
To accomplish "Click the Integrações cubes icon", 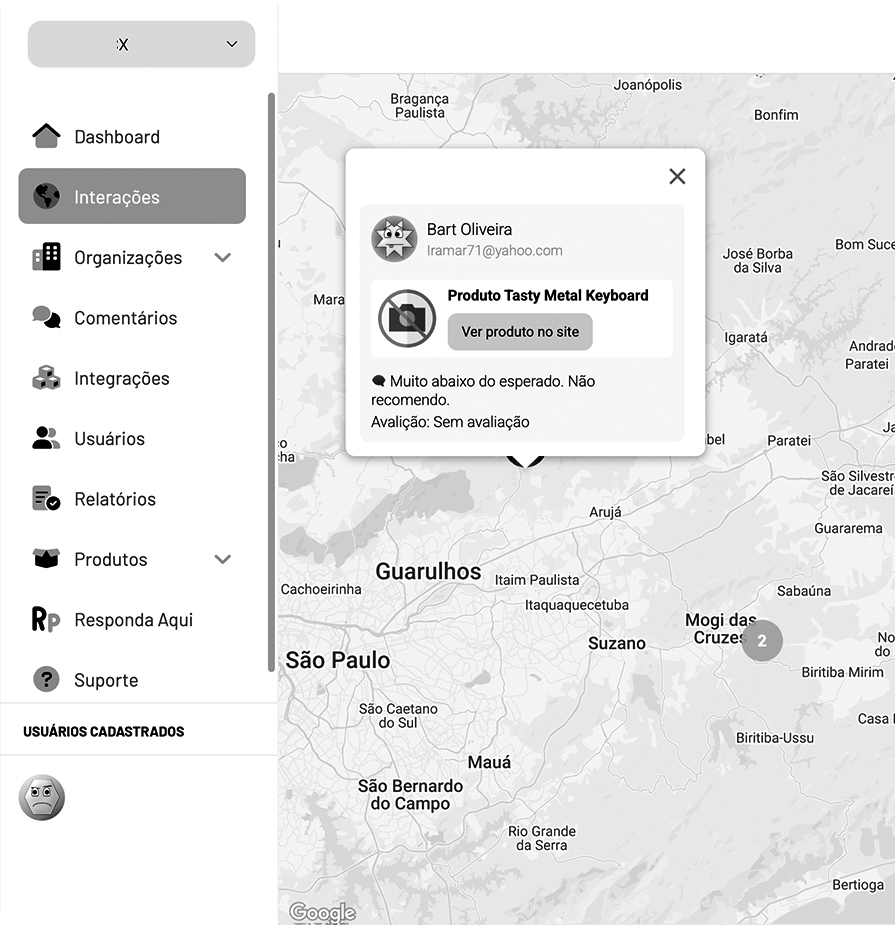I will coord(46,378).
